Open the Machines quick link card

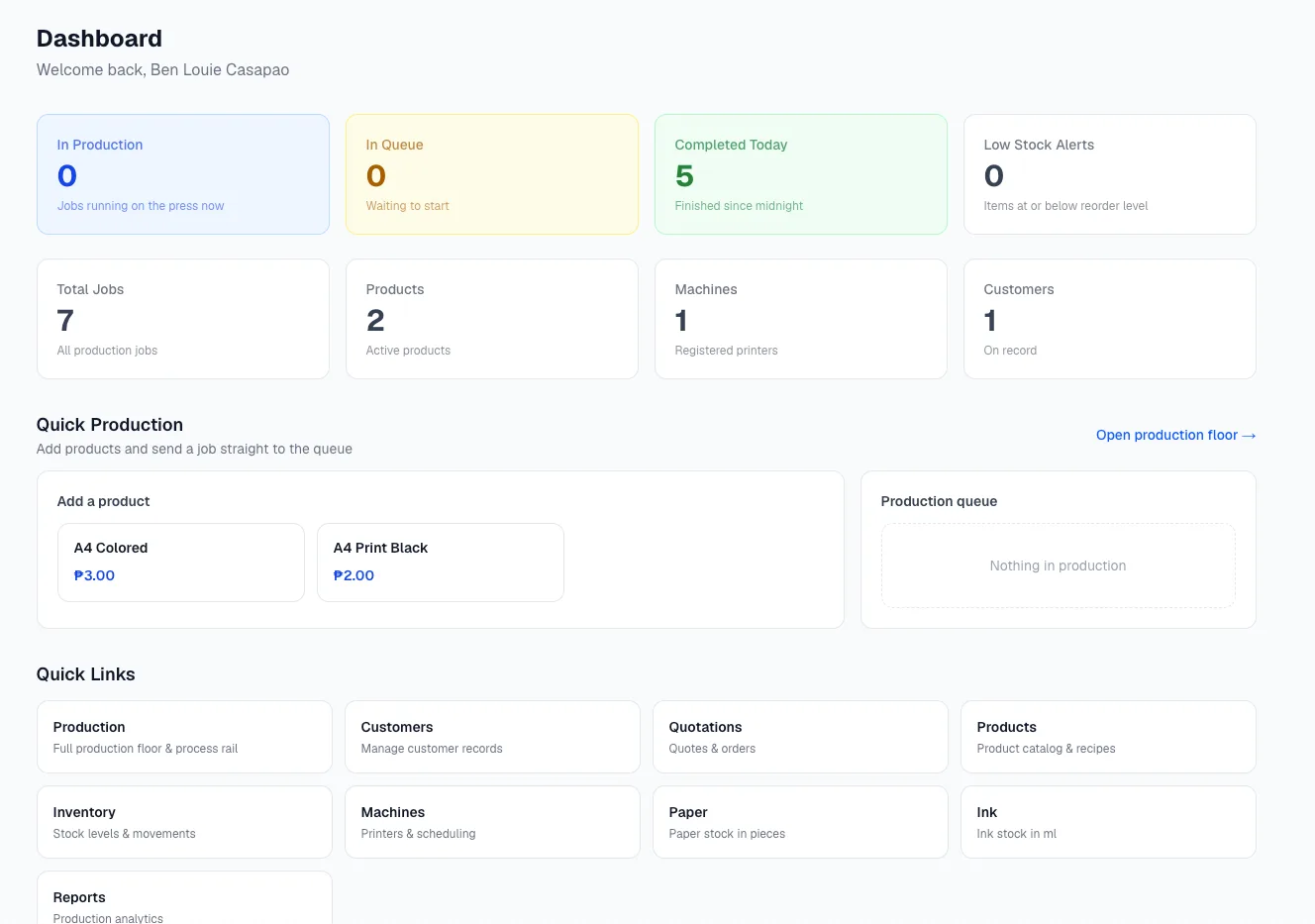coord(492,822)
